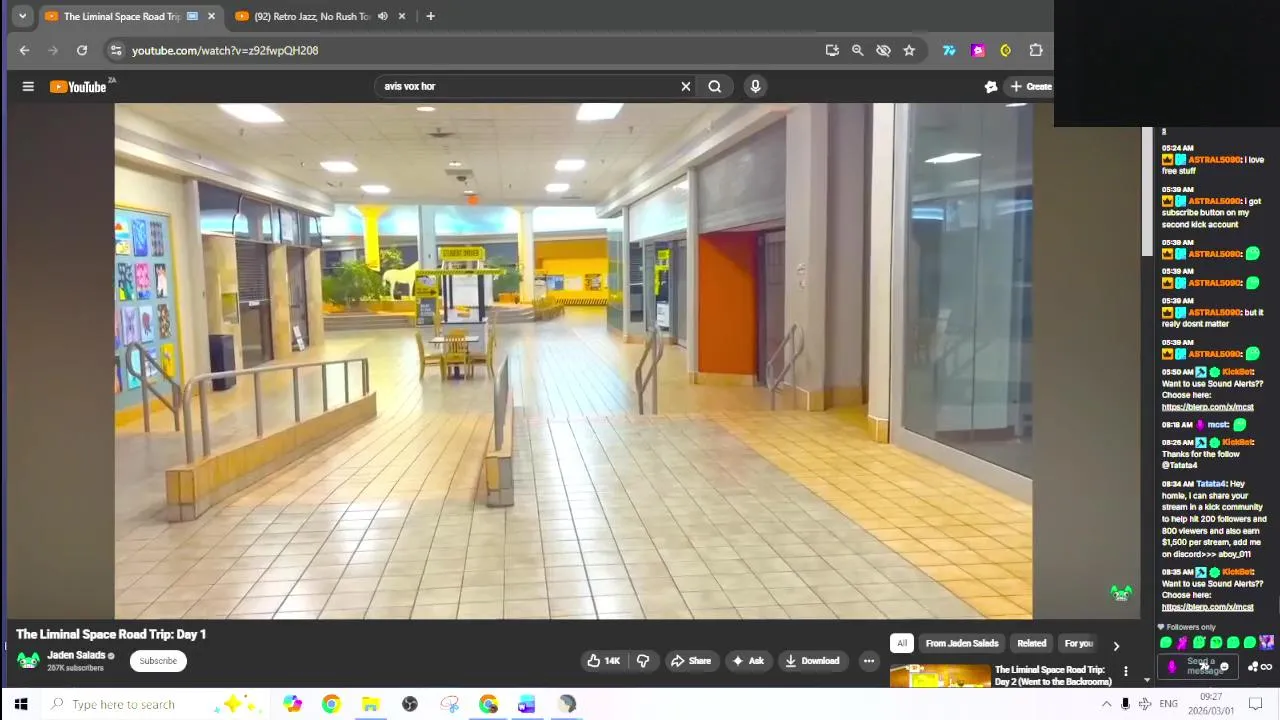Viewport: 1280px width, 720px height.
Task: Click the yellow circular extension icon
Action: pyautogui.click(x=1005, y=50)
